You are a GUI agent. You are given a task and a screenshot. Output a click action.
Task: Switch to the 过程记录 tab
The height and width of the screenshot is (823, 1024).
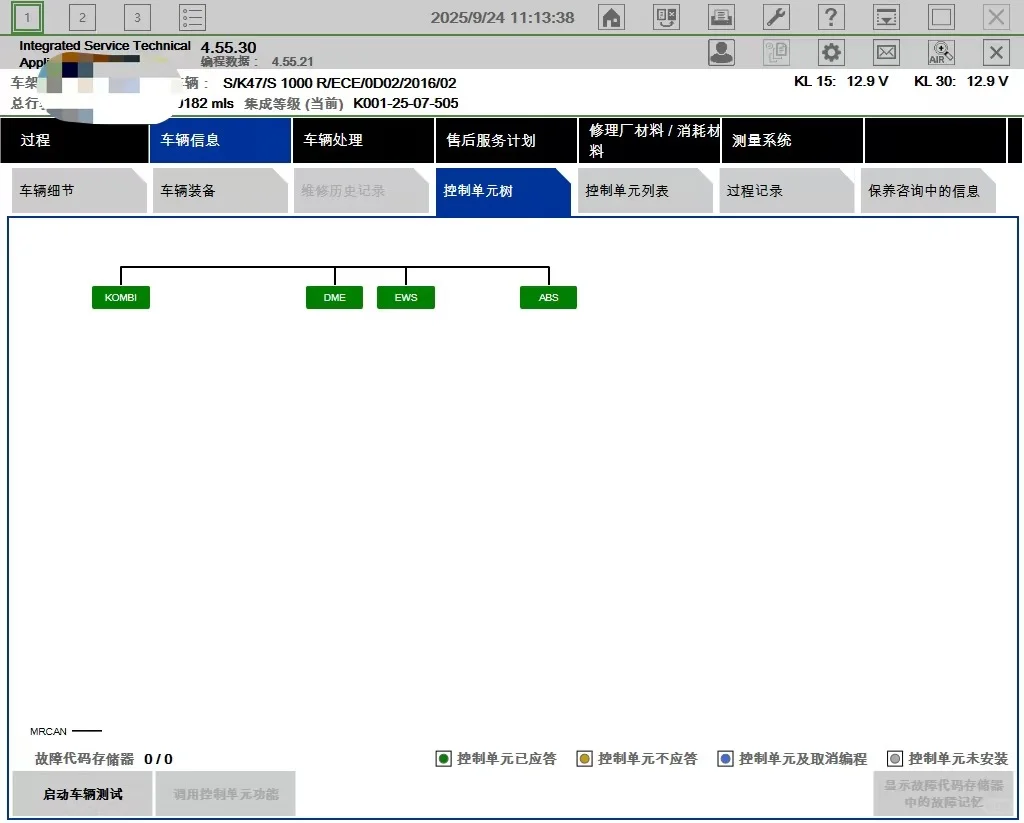[786, 191]
